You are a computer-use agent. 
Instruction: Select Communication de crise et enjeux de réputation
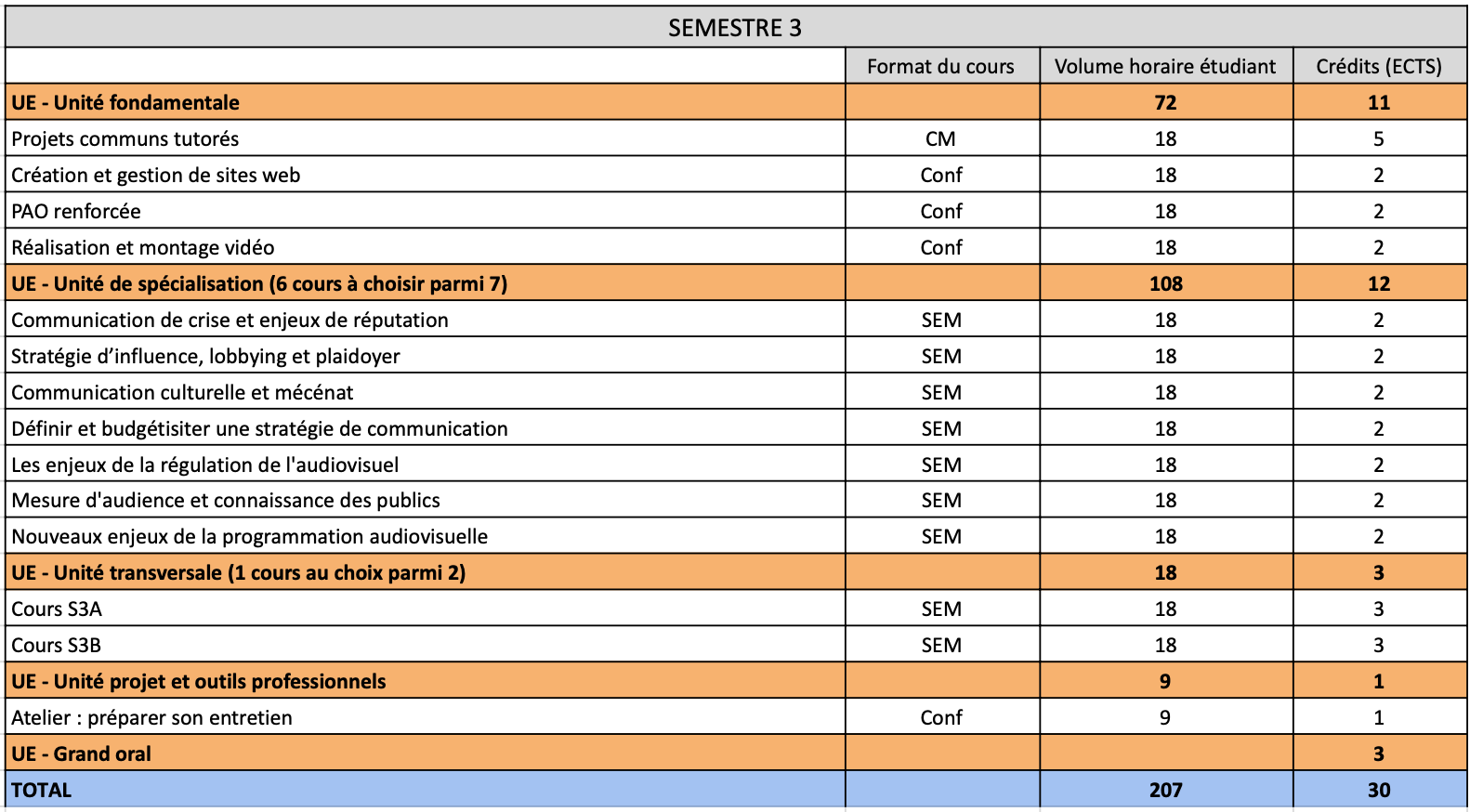point(230,320)
